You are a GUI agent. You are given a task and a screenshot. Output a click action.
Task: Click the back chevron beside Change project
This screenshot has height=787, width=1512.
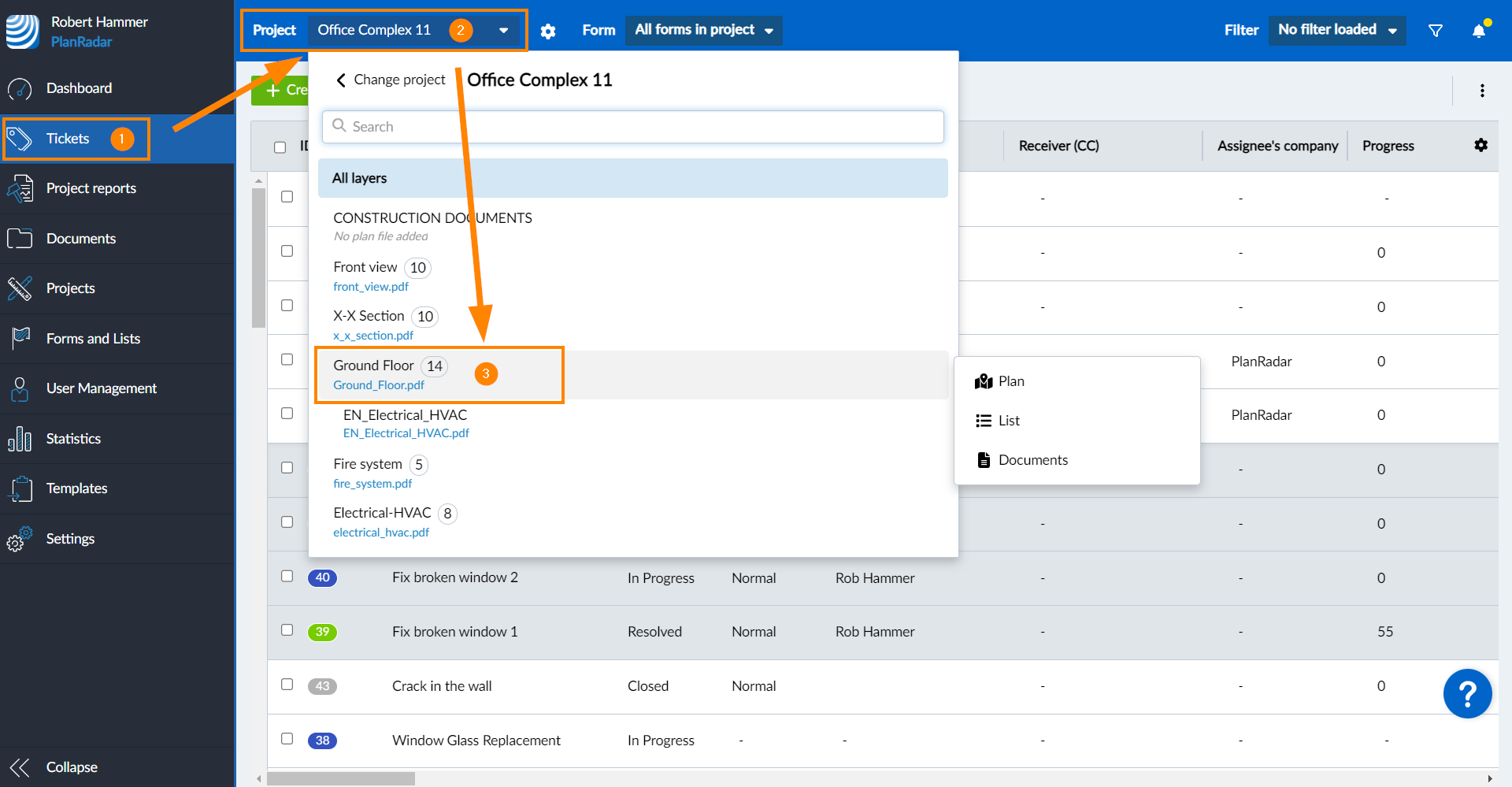tap(341, 80)
